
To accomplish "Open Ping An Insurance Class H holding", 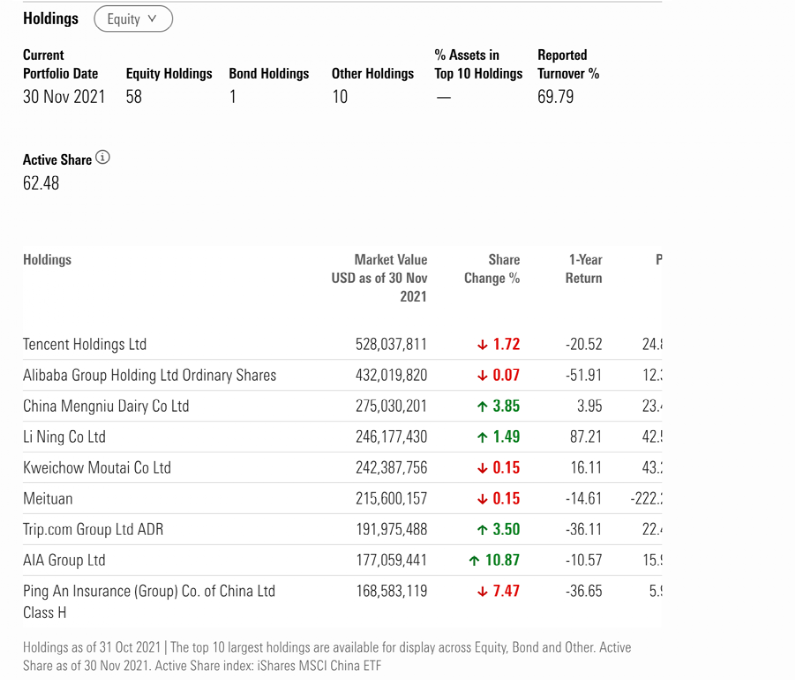I will (149, 601).
